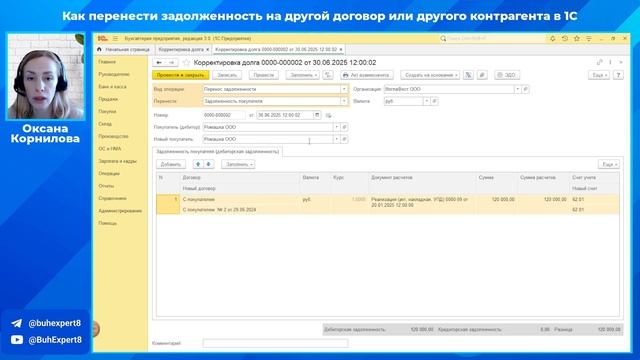This screenshot has height=360, width=640.
Task: Open Заполнить dropdown above the table
Action: pyautogui.click(x=238, y=164)
